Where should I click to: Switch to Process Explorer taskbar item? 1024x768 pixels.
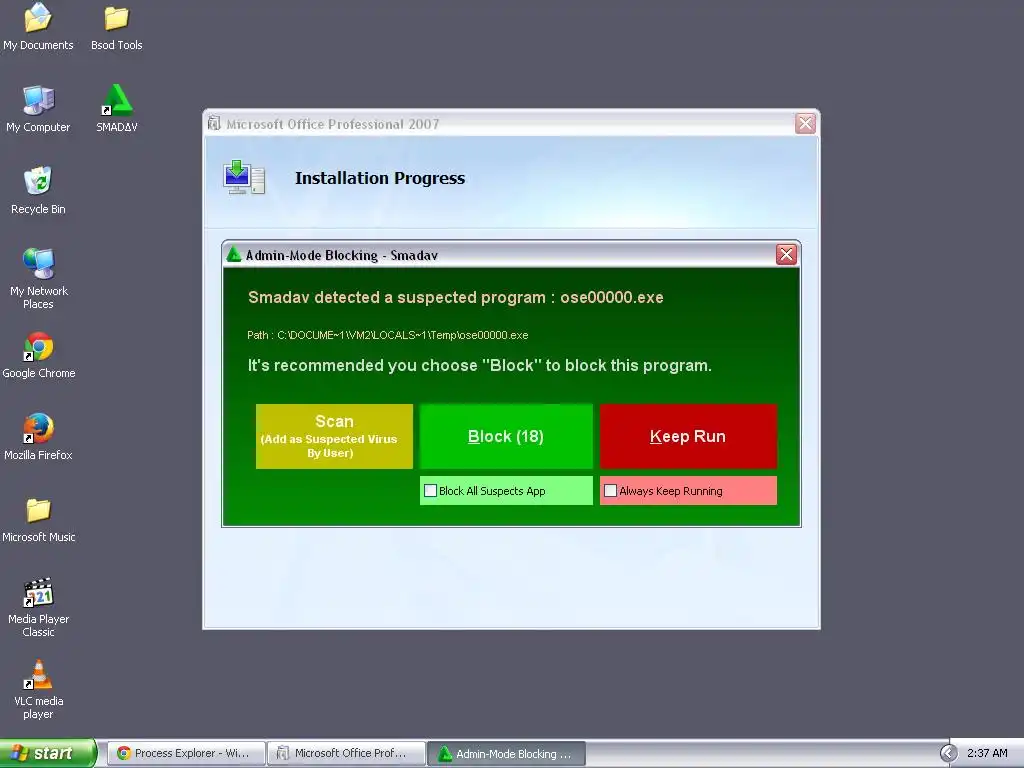tap(187, 753)
